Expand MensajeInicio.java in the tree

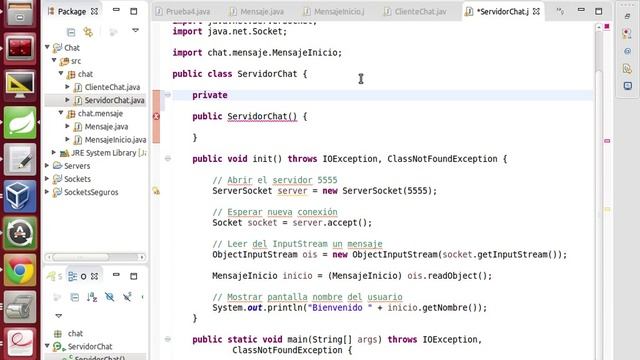pyautogui.click(x=68, y=139)
